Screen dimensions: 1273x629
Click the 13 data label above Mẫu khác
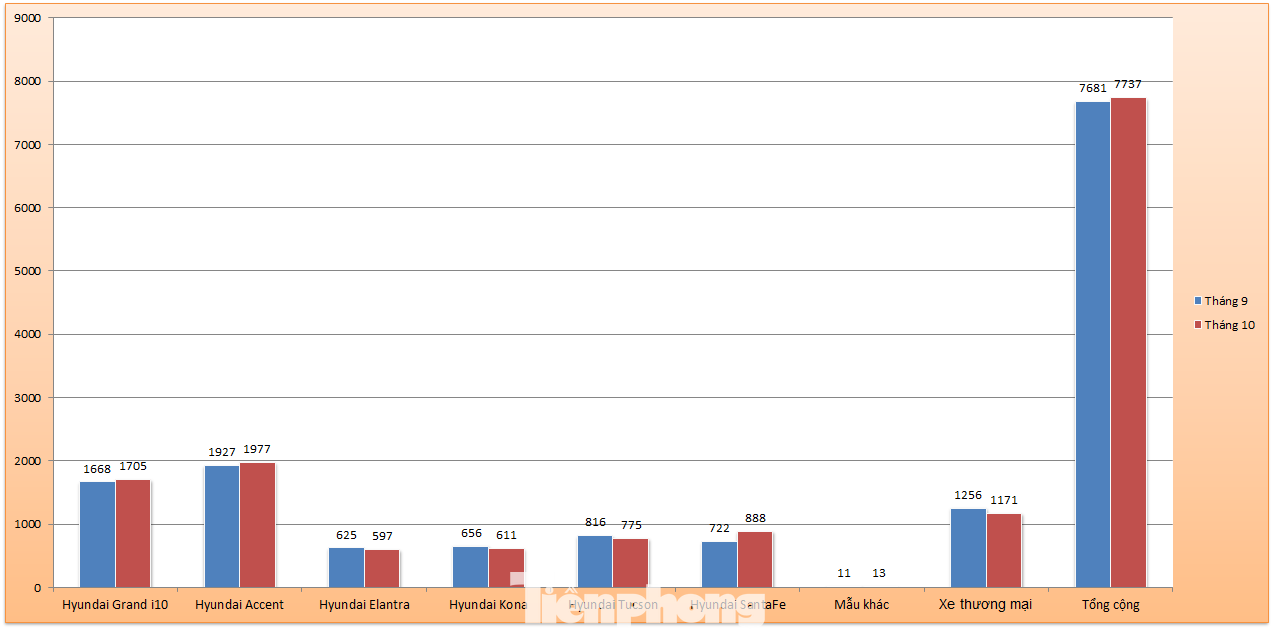[x=879, y=573]
